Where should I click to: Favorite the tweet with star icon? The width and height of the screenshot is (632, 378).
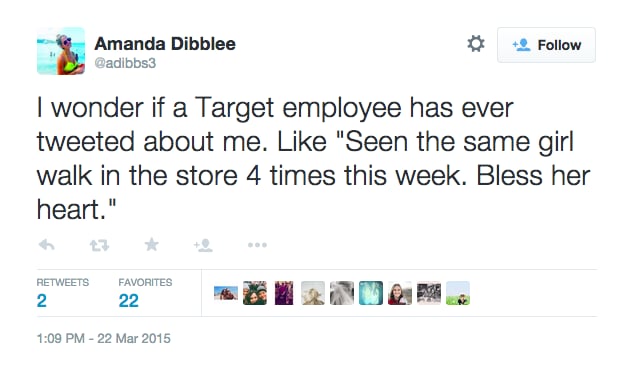pyautogui.click(x=152, y=244)
